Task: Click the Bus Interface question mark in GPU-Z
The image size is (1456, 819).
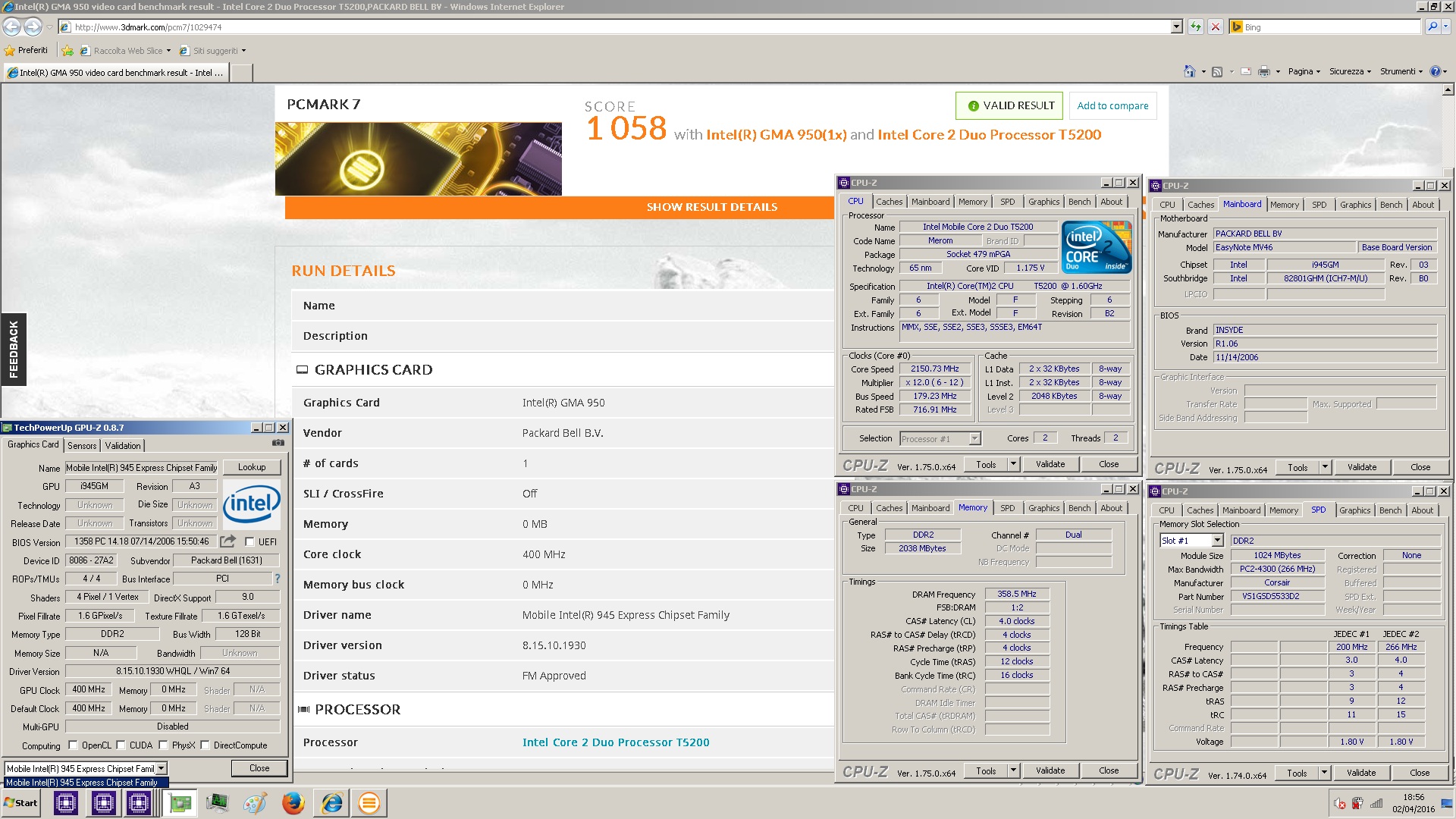Action: 278,579
